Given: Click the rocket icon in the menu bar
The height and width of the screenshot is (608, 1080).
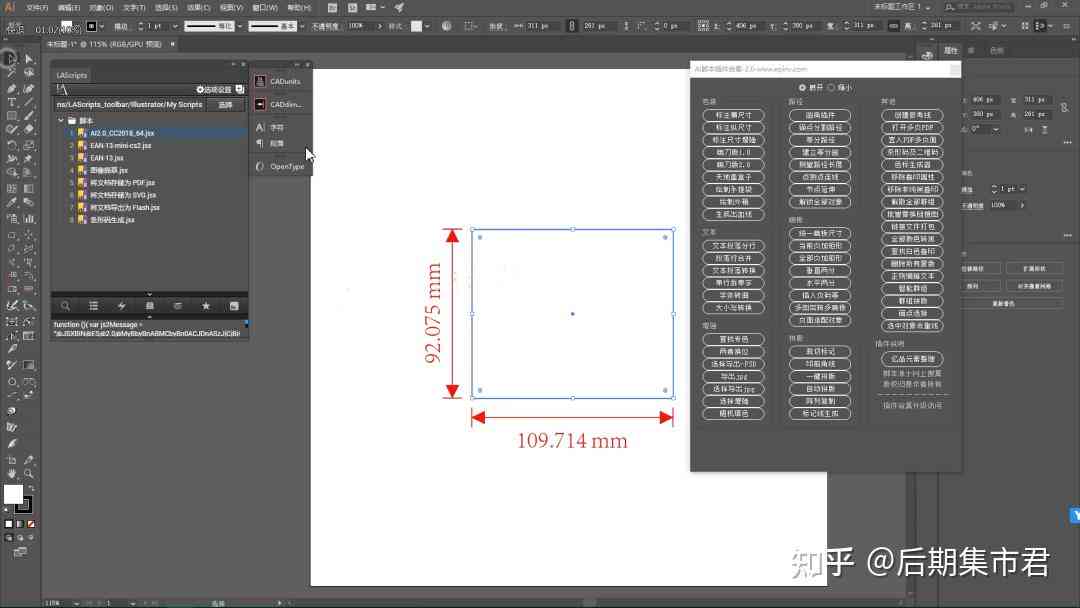Looking at the screenshot, I should [399, 8].
